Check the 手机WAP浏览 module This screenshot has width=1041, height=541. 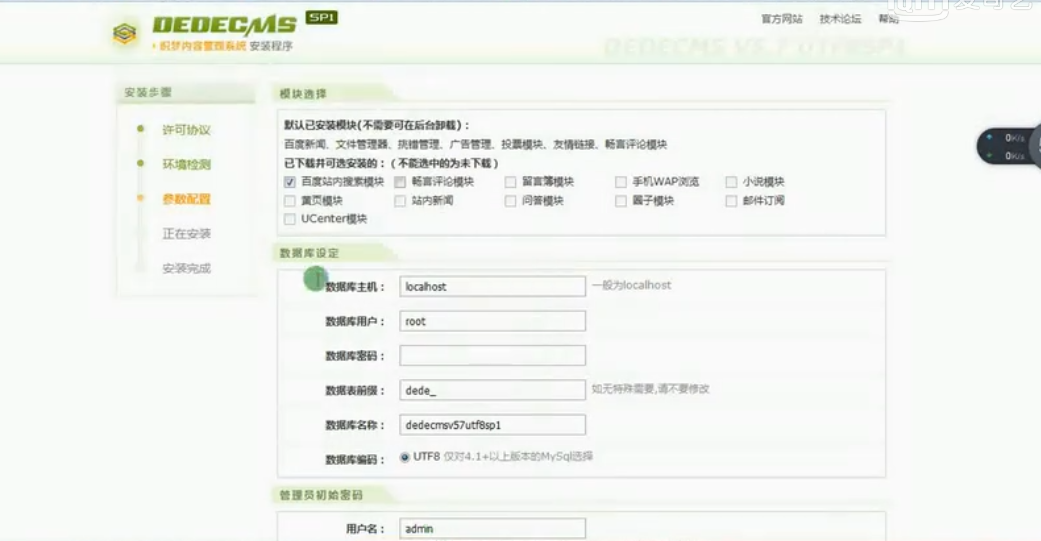point(621,182)
